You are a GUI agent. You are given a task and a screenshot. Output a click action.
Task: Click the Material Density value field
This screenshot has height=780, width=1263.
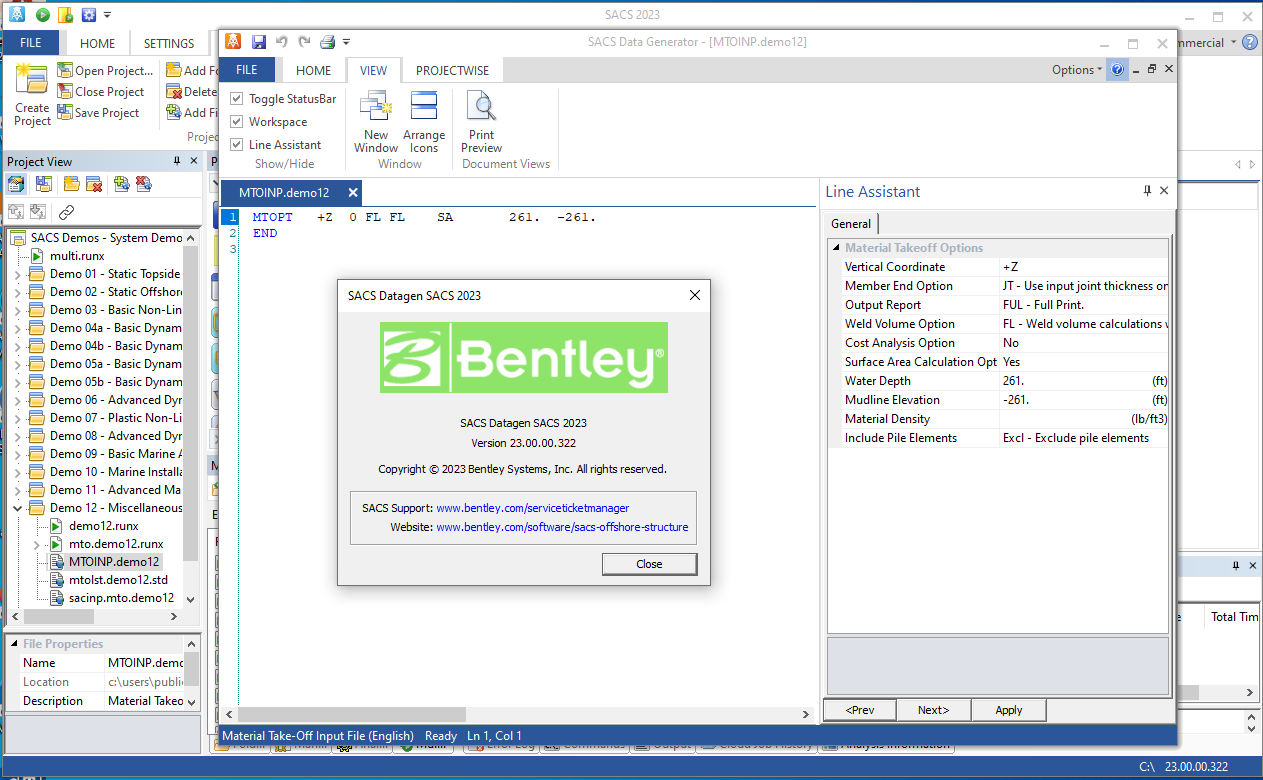pyautogui.click(x=1085, y=419)
